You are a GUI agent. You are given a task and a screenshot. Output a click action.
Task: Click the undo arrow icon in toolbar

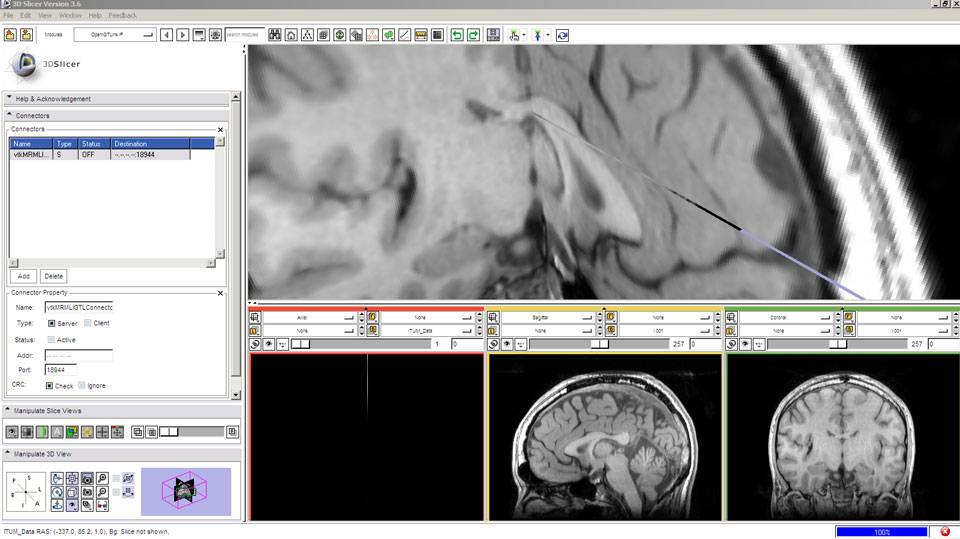[x=456, y=35]
